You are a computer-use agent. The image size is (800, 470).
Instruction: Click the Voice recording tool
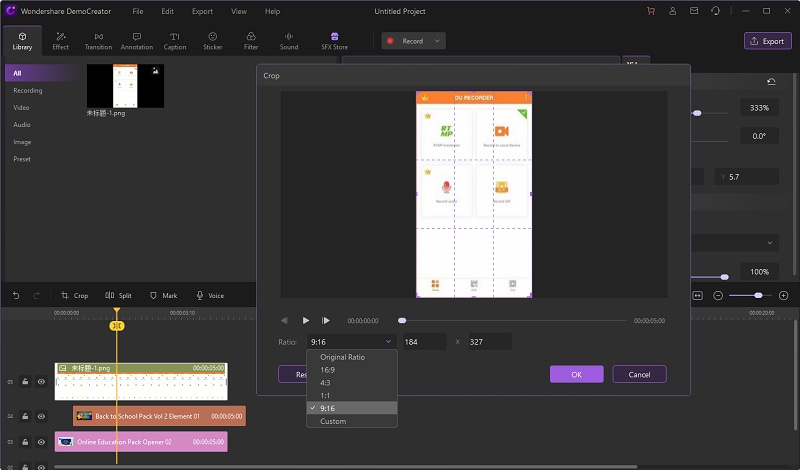[210, 295]
